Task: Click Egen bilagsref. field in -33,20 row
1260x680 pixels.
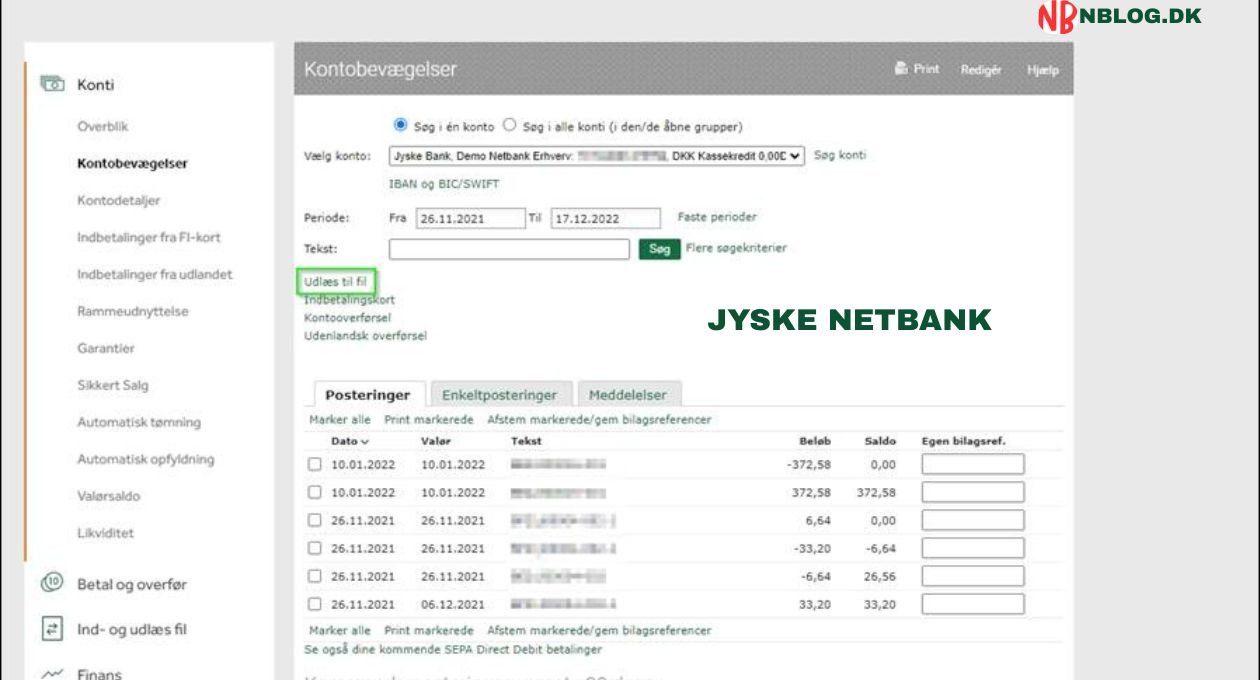Action: click(973, 548)
